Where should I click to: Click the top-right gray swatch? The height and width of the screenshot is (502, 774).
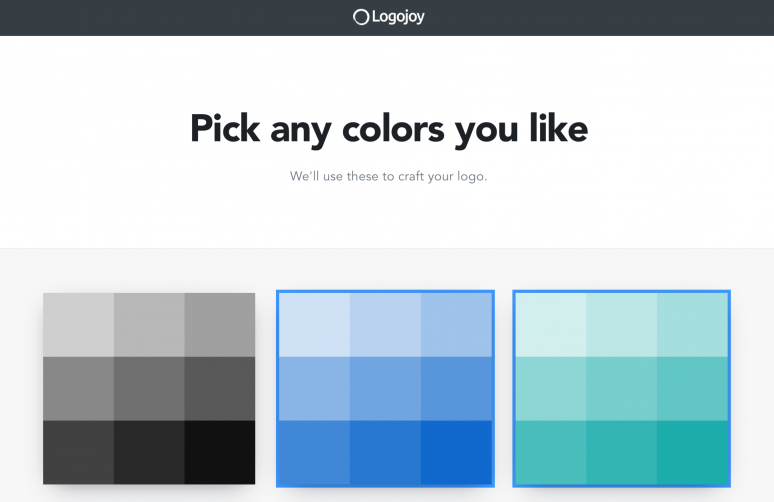coord(220,325)
